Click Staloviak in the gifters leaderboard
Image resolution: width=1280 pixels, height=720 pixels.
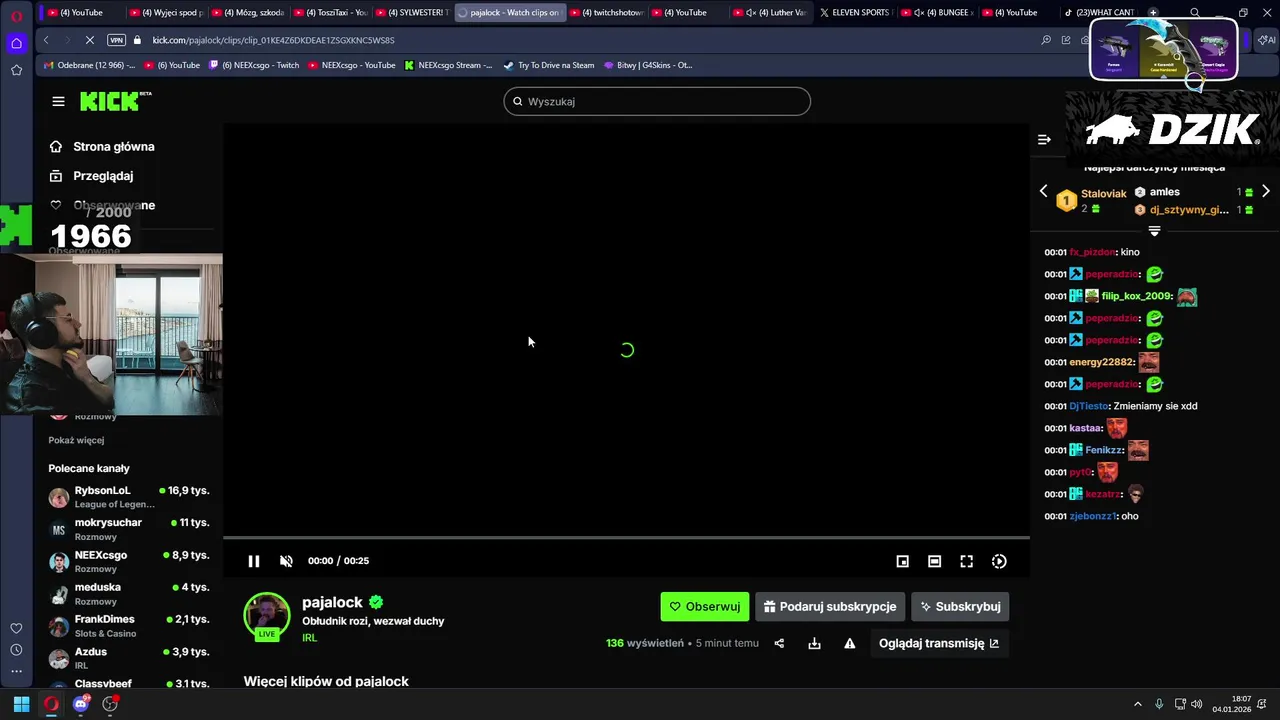[1103, 193]
